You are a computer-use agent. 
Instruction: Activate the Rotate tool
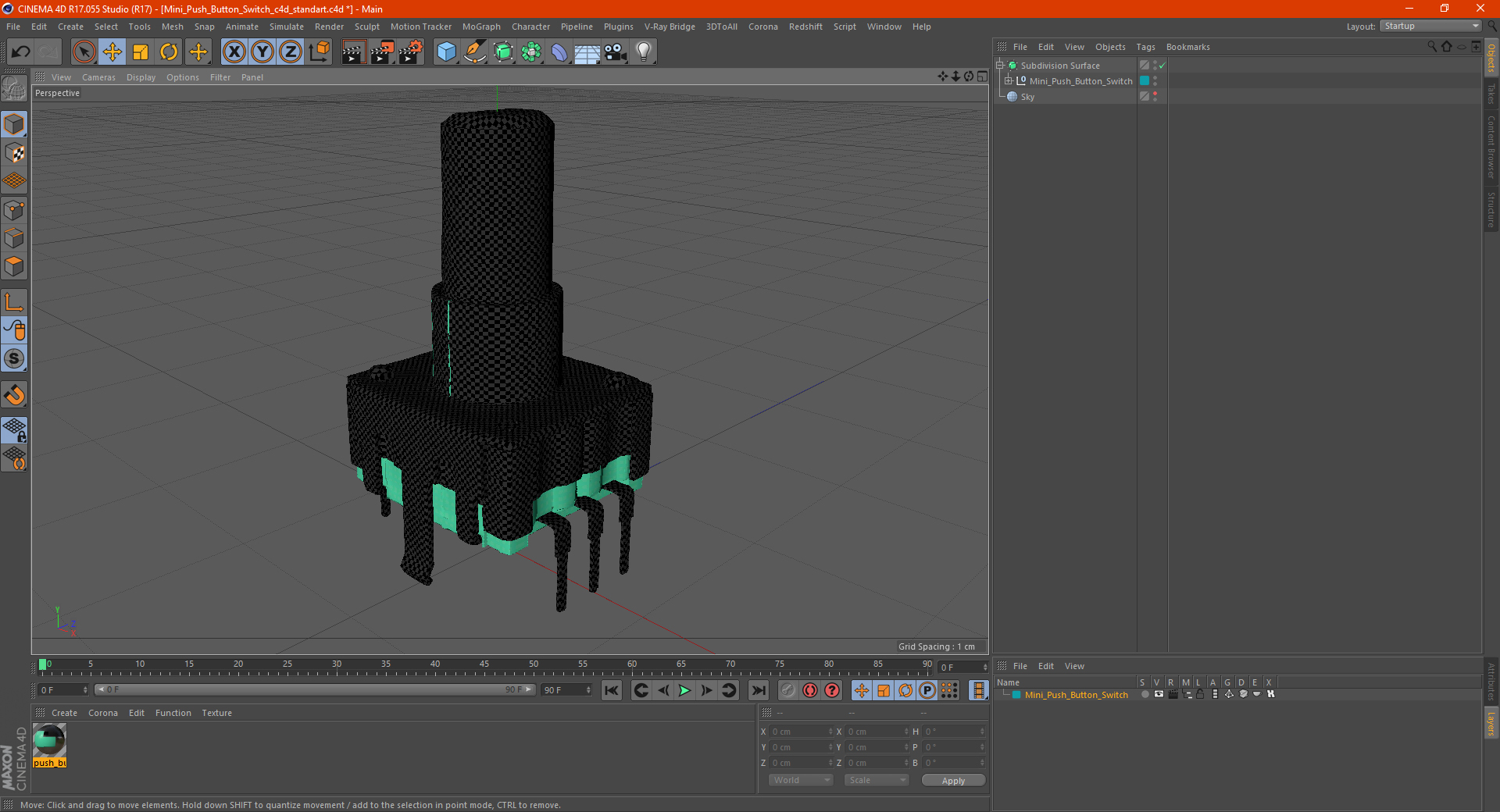[169, 52]
